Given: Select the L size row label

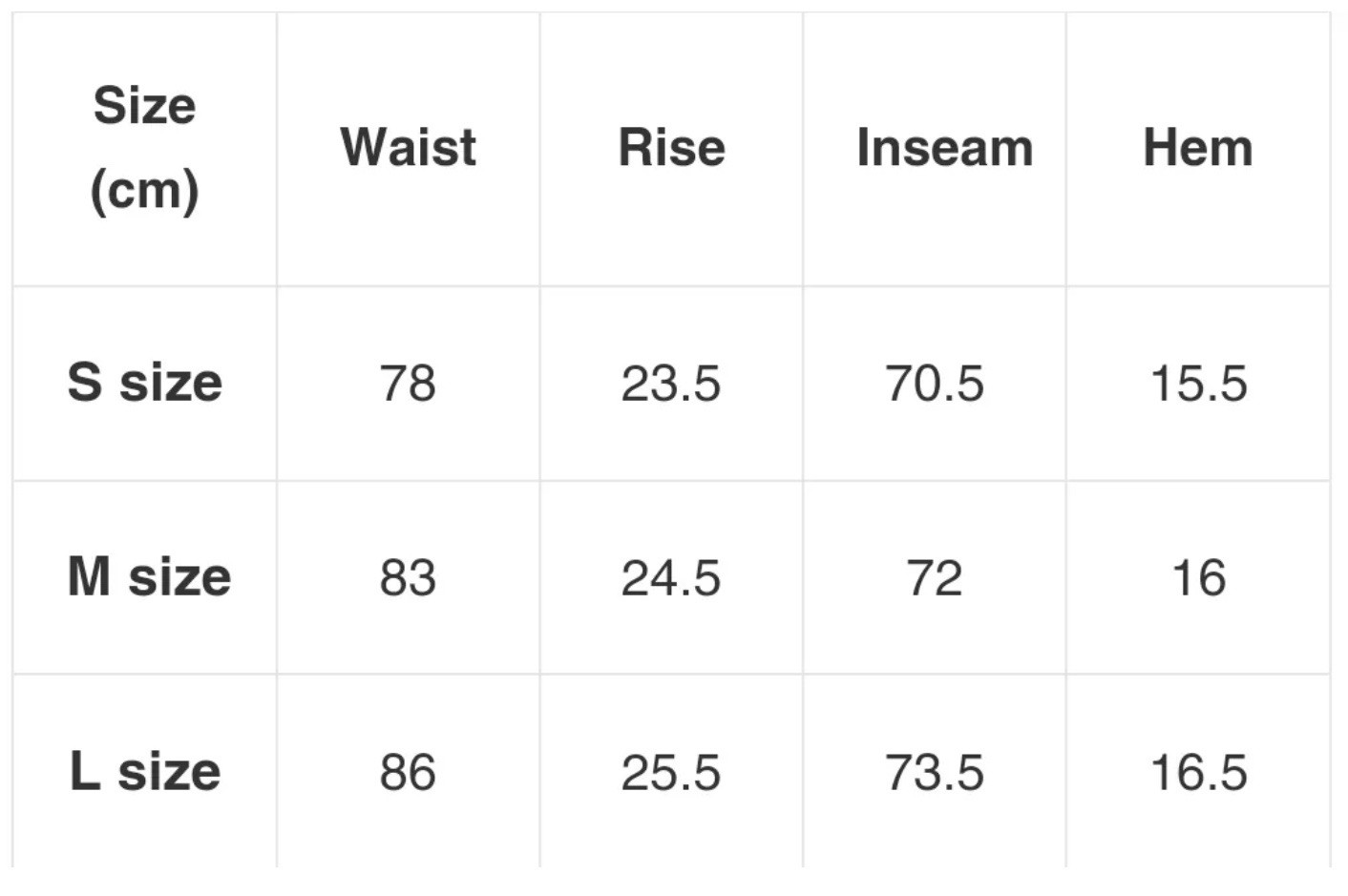Looking at the screenshot, I should pos(144,771).
